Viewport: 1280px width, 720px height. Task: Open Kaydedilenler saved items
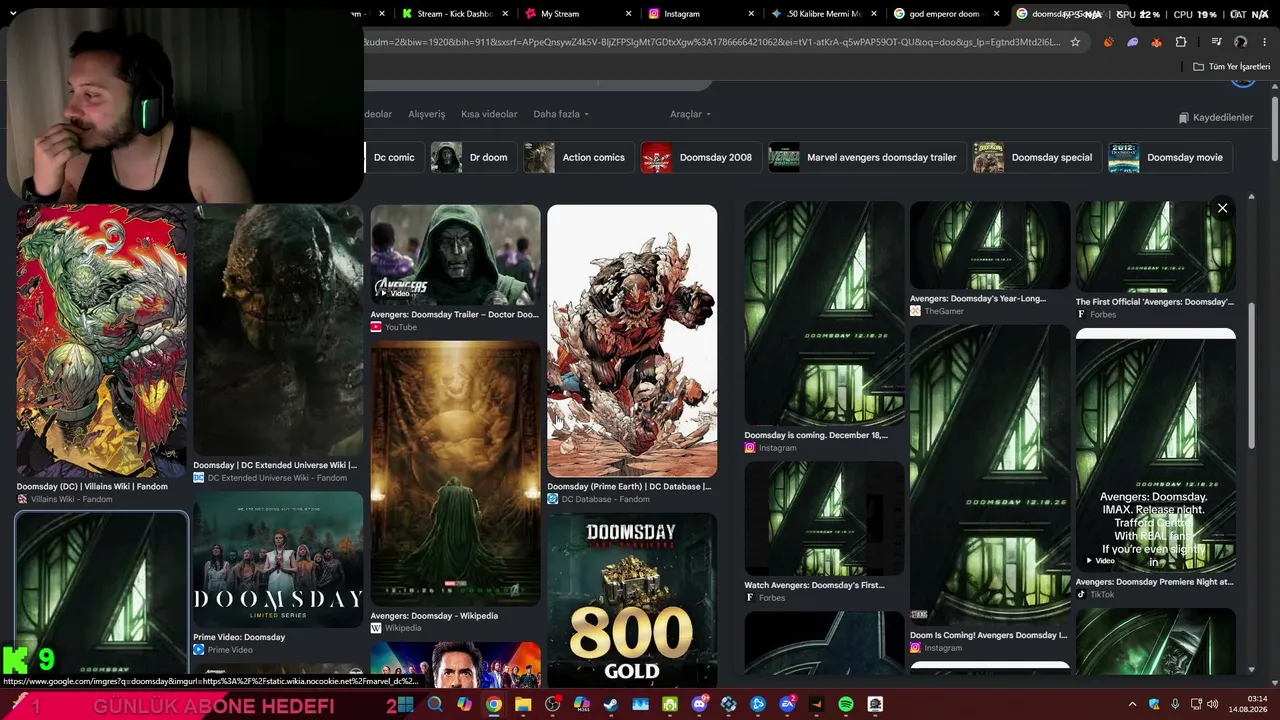pos(1215,117)
